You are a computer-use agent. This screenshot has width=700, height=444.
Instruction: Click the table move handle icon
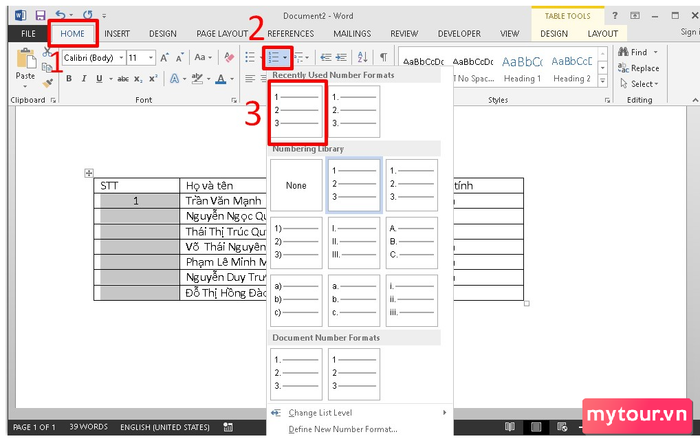tap(89, 173)
